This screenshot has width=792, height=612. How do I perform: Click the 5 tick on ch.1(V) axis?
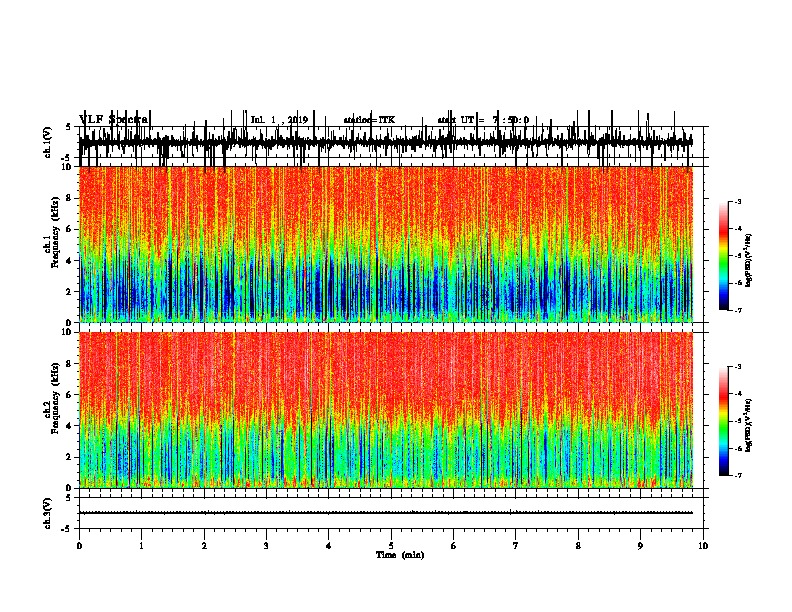68,127
